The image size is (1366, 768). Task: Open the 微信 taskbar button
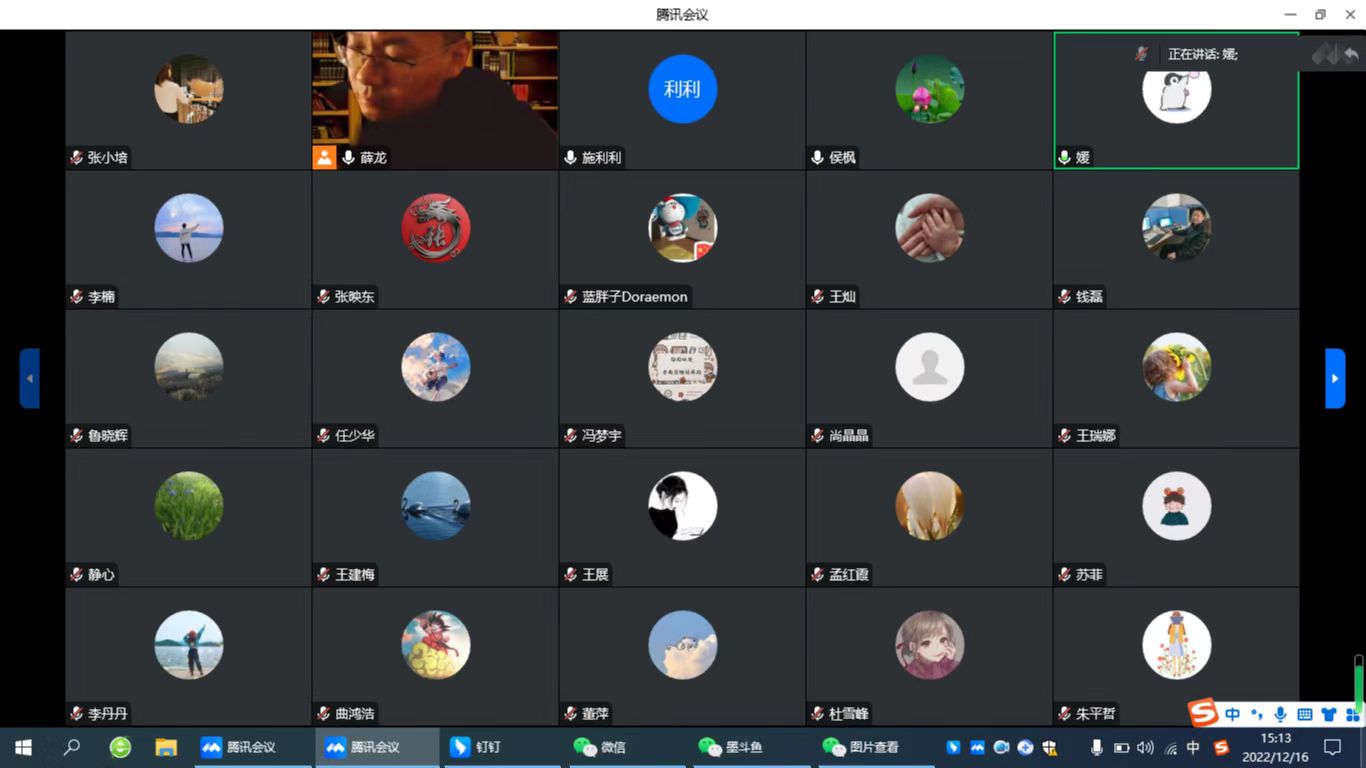coord(600,747)
